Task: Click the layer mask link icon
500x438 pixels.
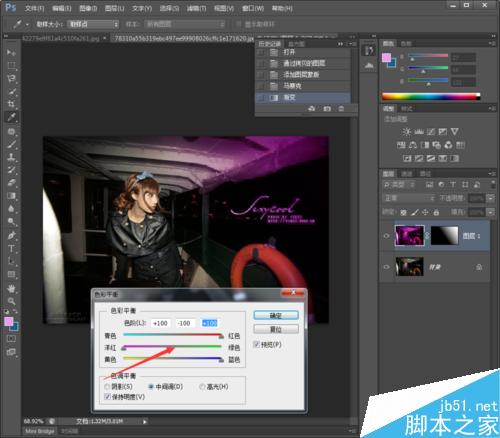Action: 427,235
